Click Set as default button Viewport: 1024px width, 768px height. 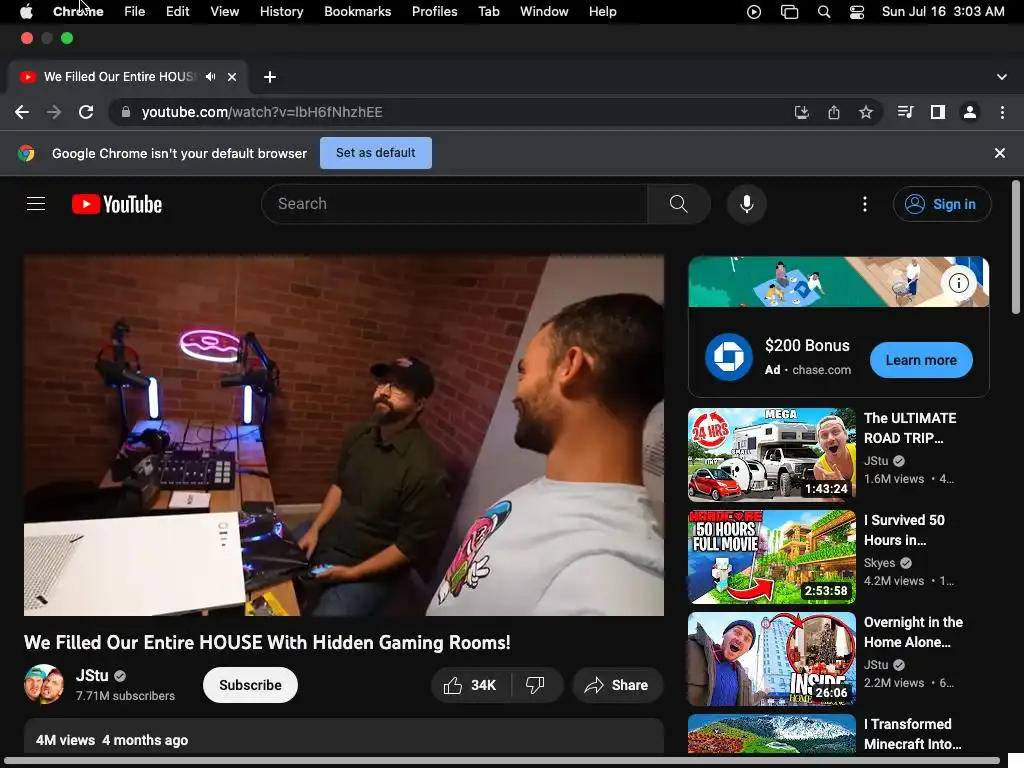376,153
